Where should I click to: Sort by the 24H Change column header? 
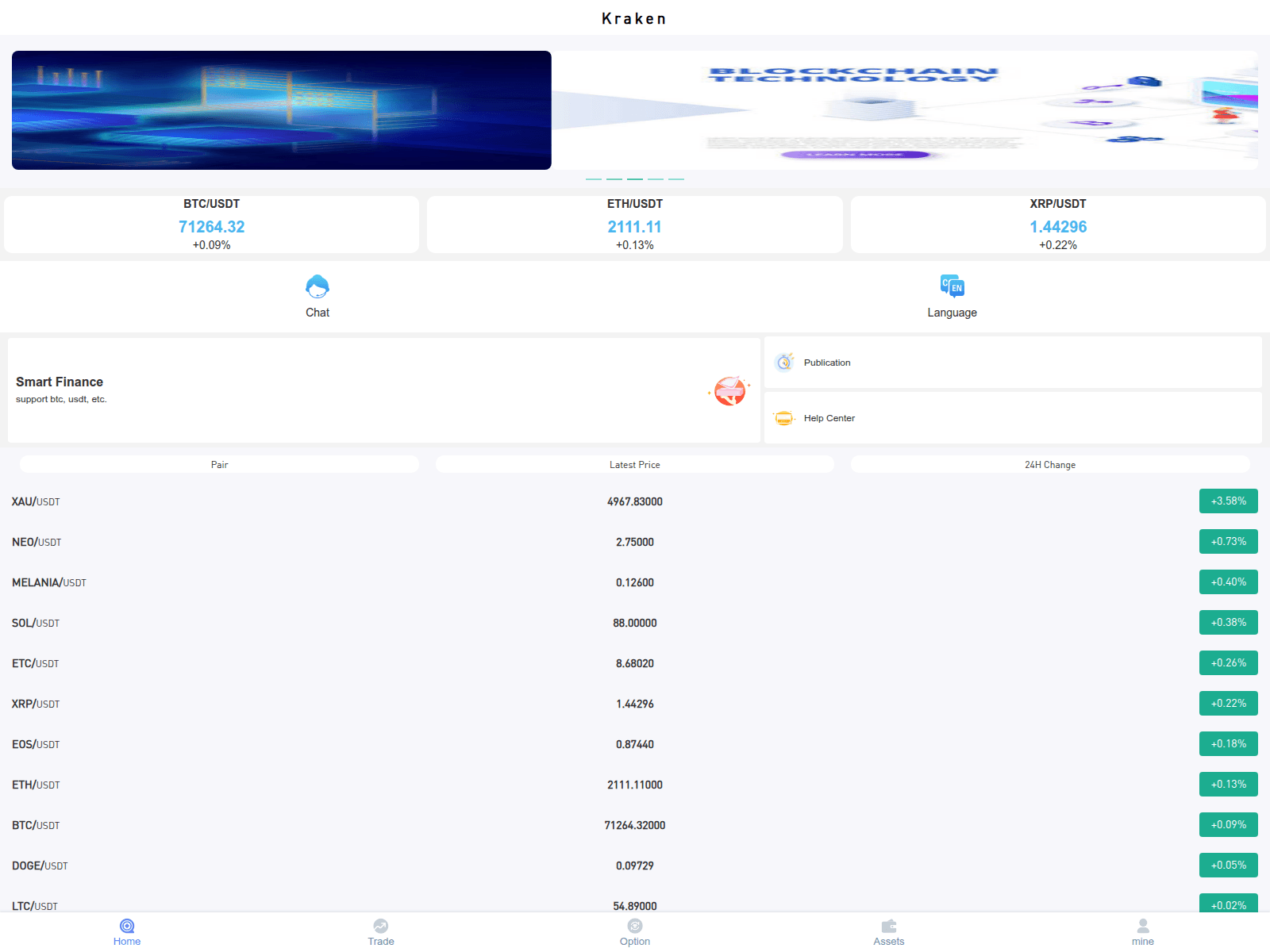coord(1050,465)
